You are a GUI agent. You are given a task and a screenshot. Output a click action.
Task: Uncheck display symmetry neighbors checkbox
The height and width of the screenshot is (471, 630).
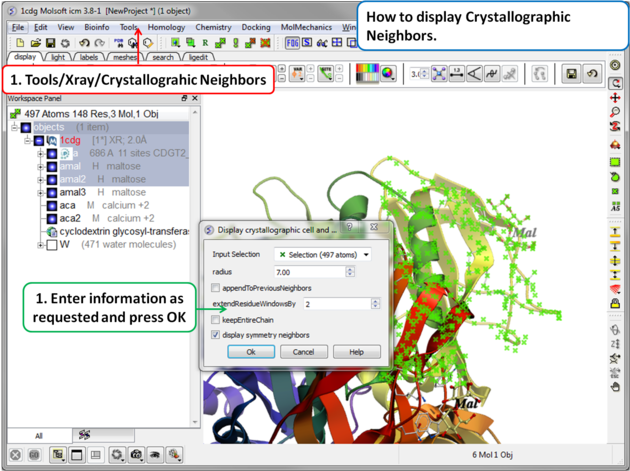tap(216, 335)
